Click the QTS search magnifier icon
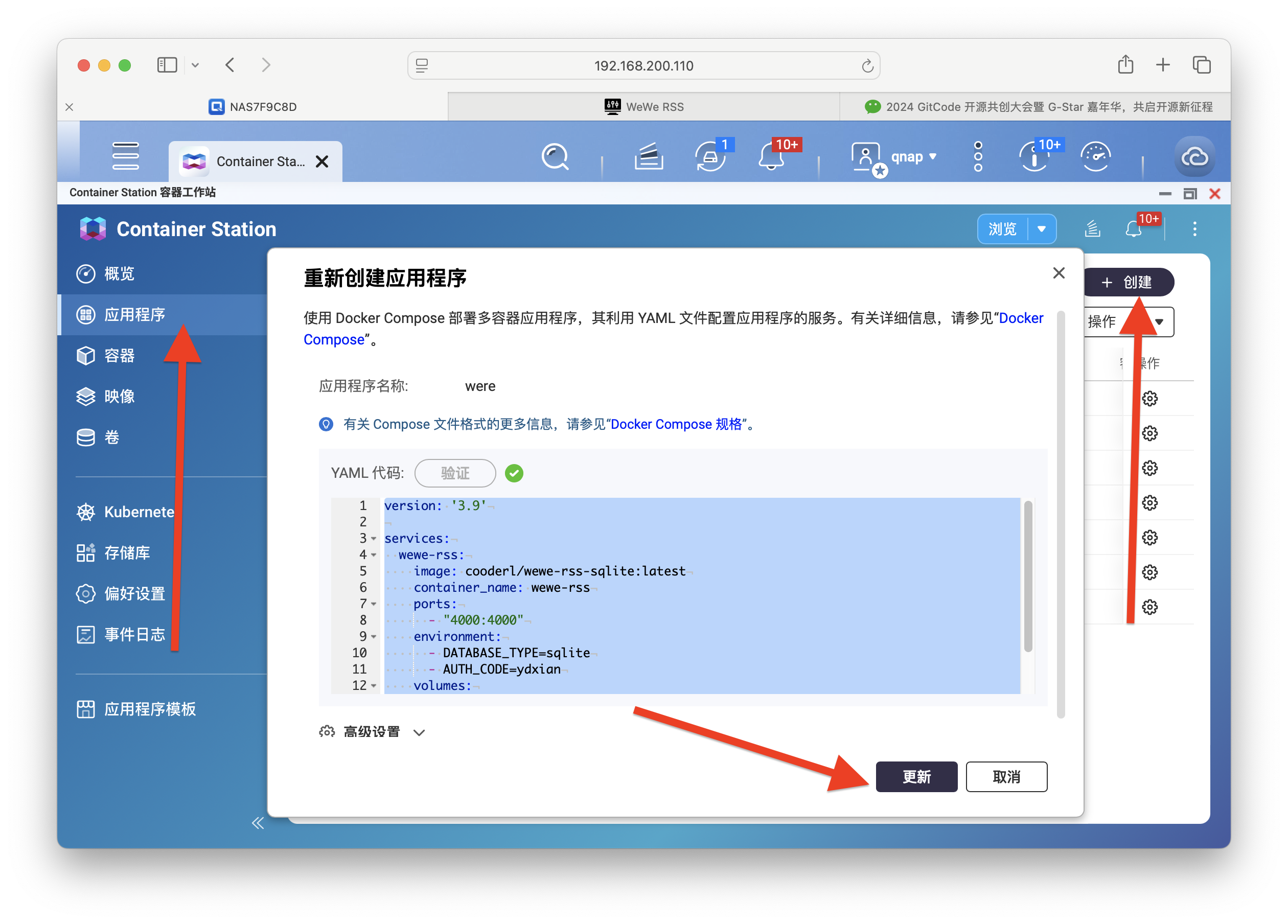 pyautogui.click(x=555, y=156)
